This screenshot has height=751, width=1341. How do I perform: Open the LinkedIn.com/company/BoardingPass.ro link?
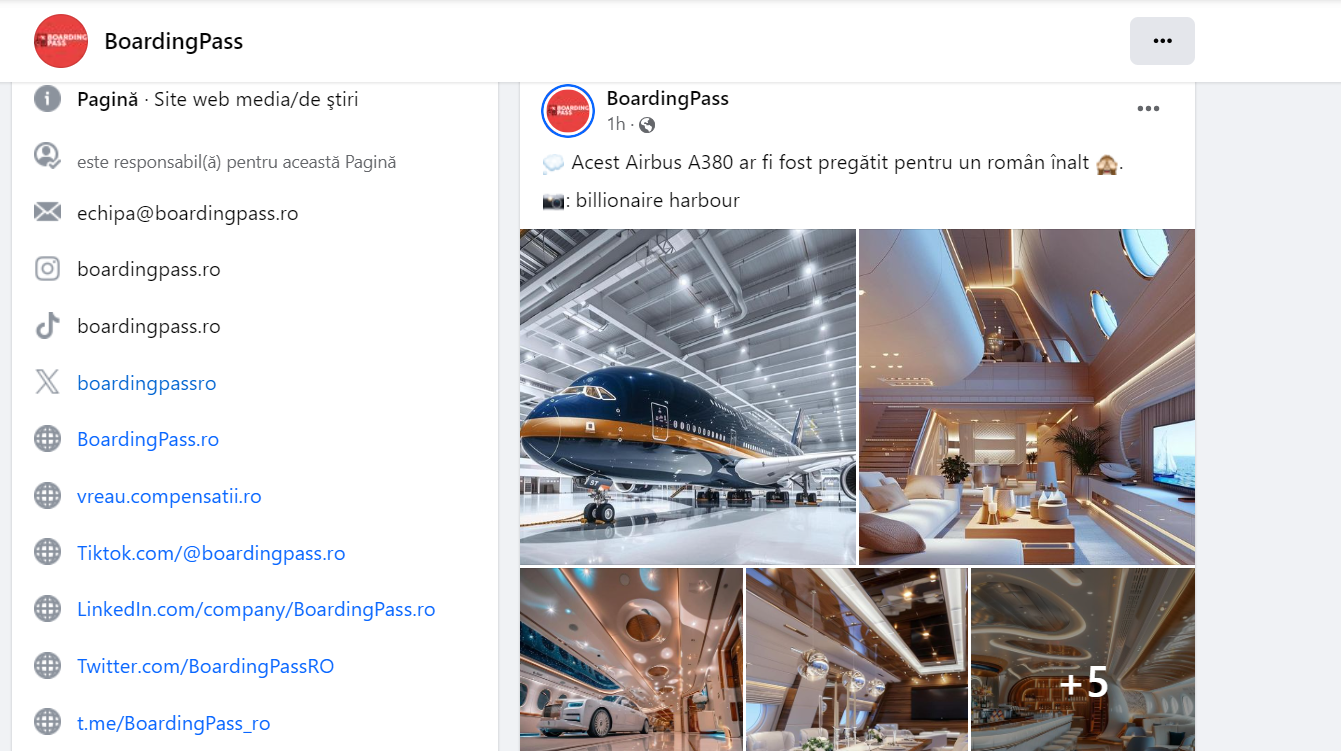point(256,609)
